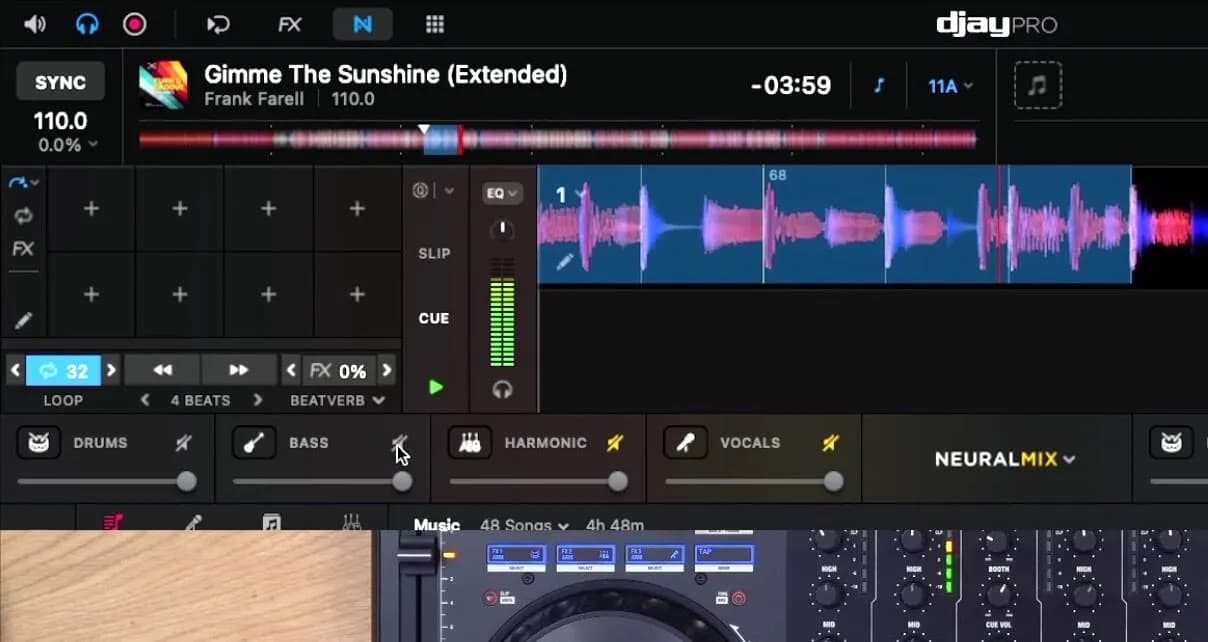Open the EQ dropdown

pos(502,193)
